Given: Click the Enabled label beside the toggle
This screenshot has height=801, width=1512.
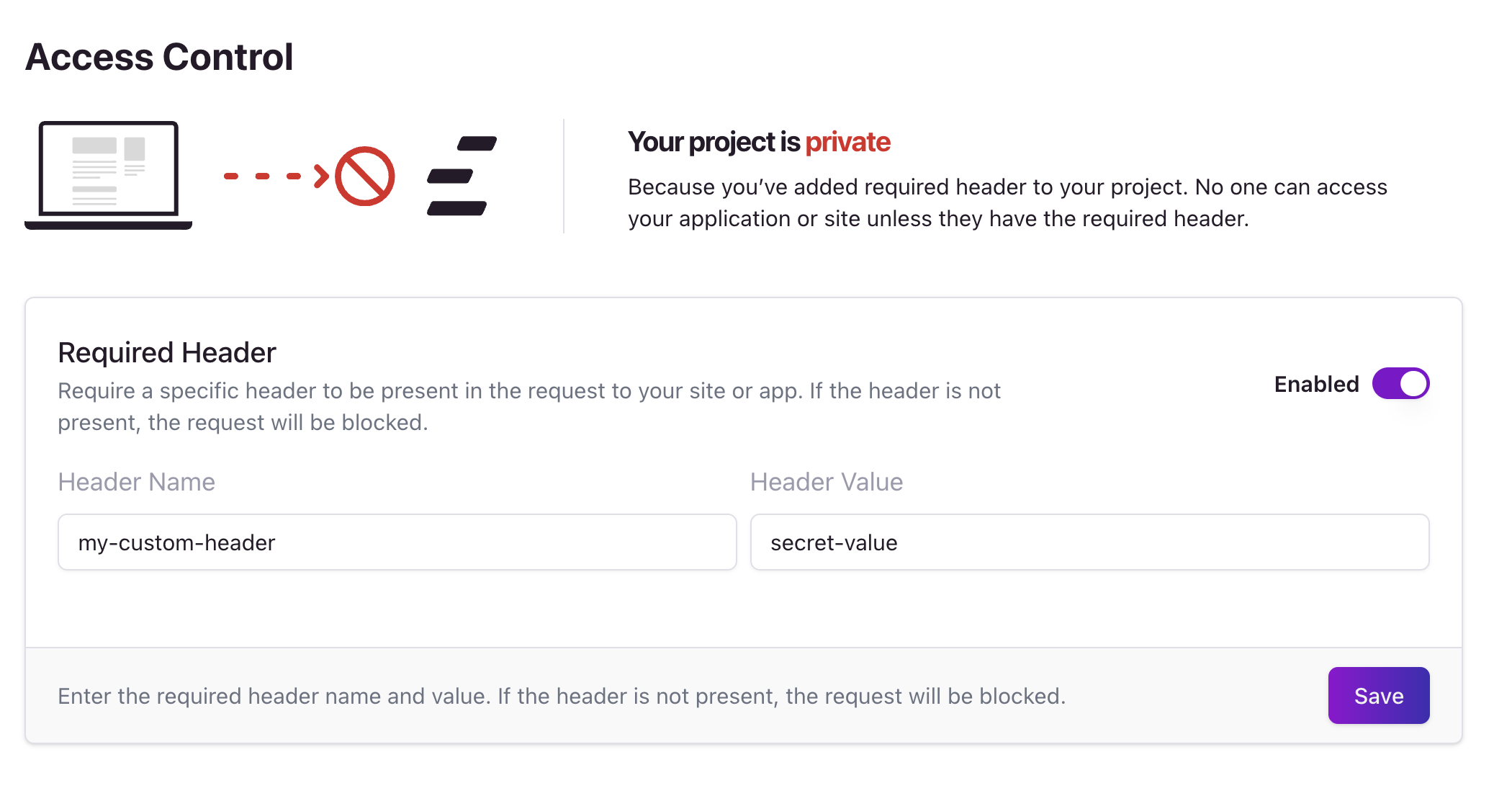Looking at the screenshot, I should pos(1316,384).
